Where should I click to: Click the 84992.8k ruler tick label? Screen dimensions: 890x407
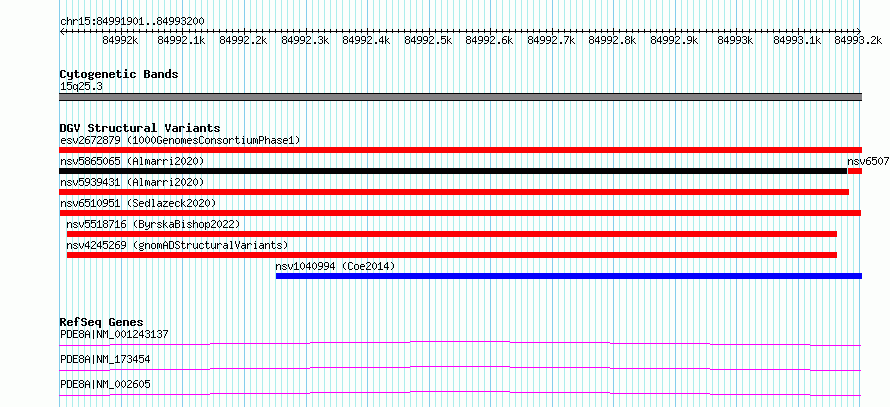tap(612, 40)
